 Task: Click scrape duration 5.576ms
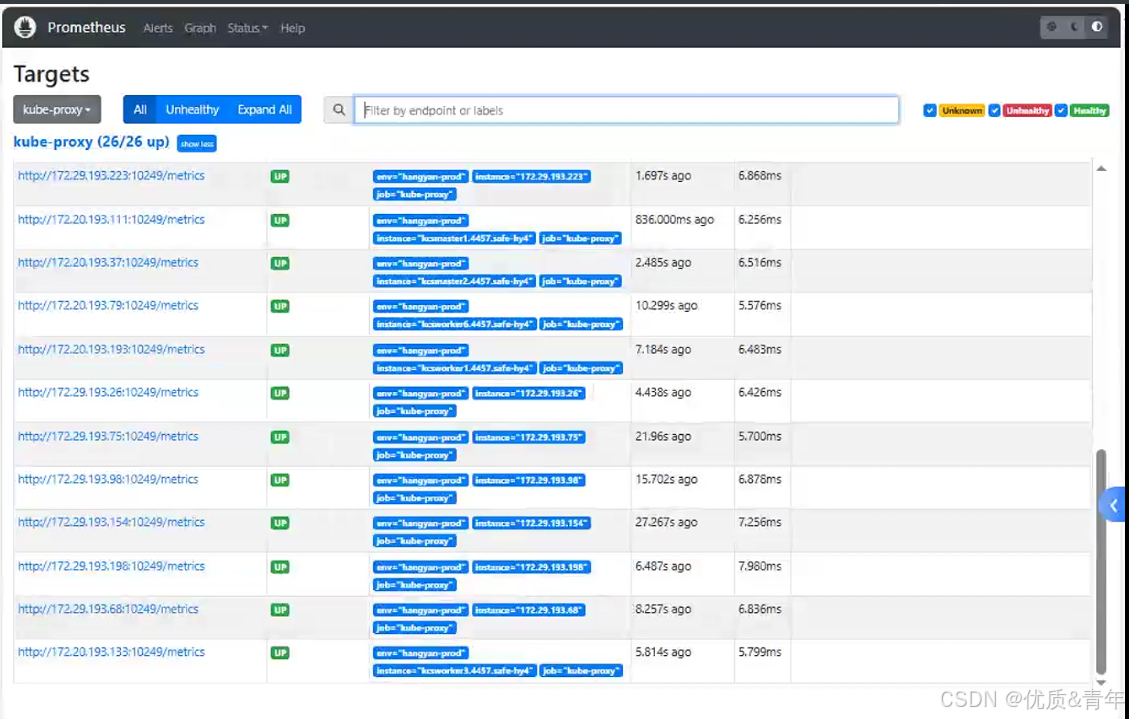760,306
